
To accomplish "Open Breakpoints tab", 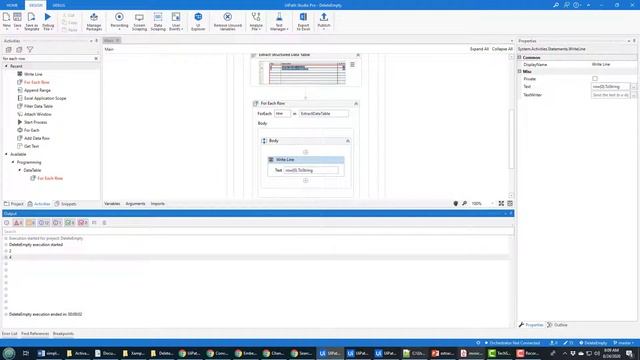I will pyautogui.click(x=63, y=333).
